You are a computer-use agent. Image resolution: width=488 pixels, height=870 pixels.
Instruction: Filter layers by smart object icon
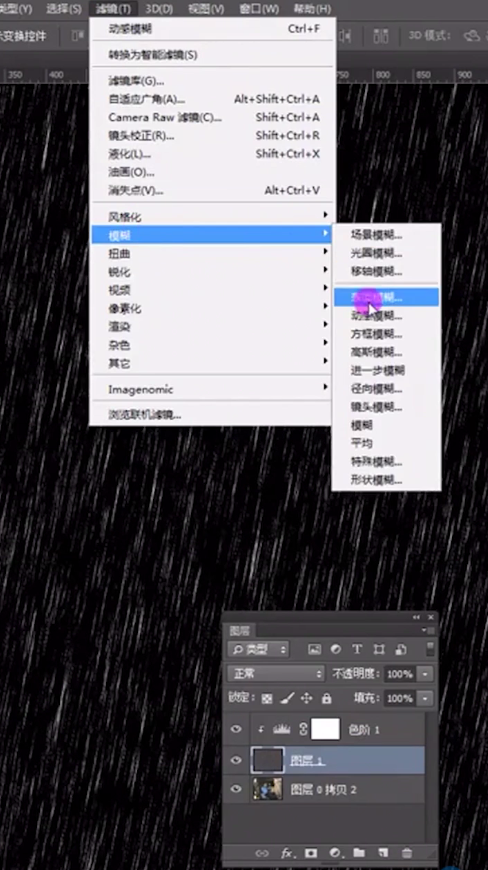pos(401,649)
